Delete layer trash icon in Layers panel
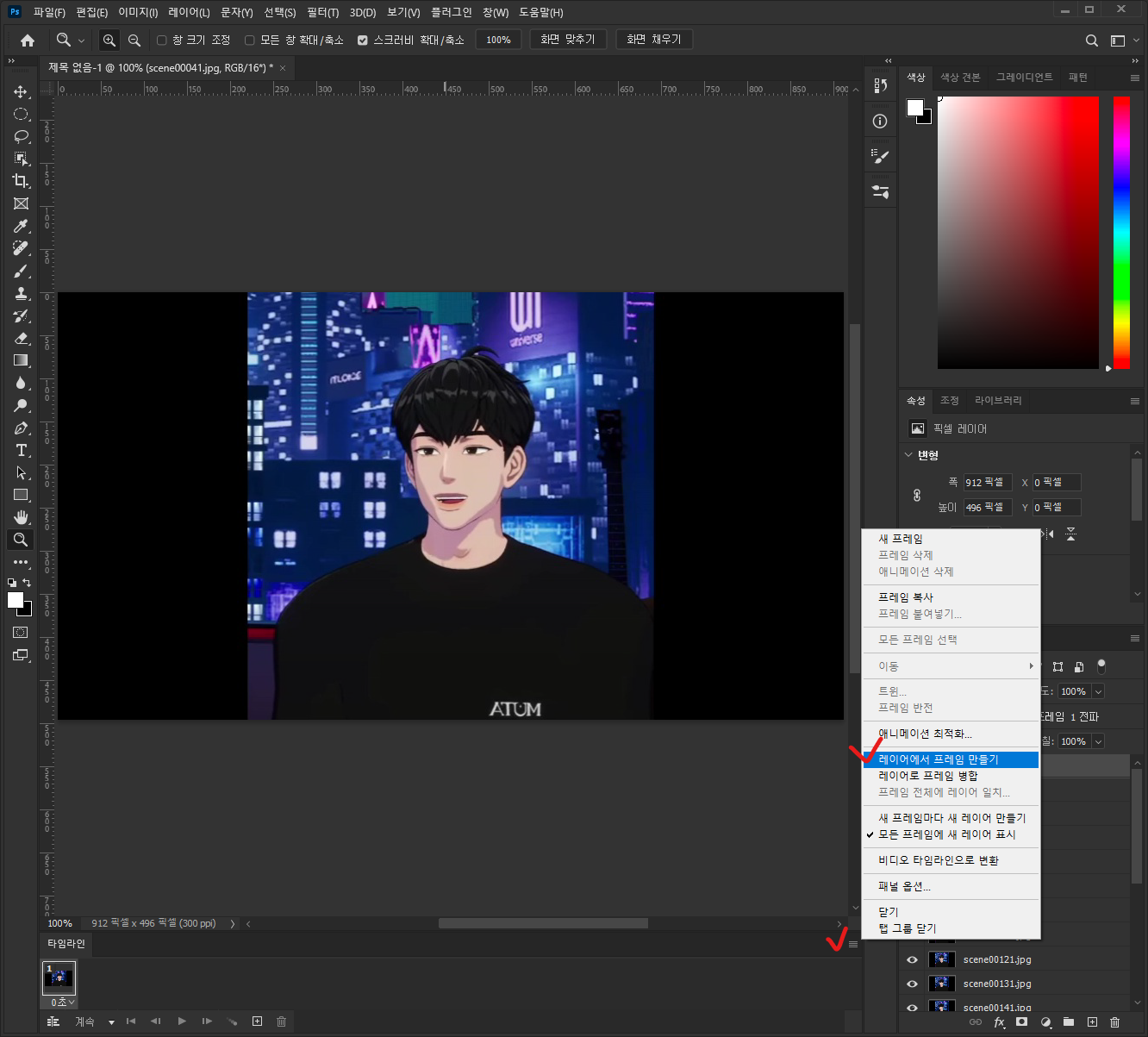1148x1037 pixels. 1115,1022
